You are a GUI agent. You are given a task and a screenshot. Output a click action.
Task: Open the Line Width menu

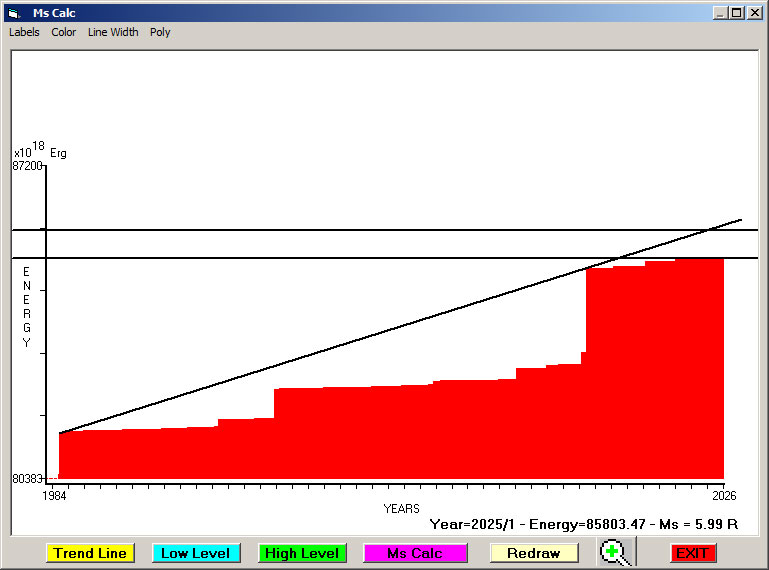pos(113,32)
